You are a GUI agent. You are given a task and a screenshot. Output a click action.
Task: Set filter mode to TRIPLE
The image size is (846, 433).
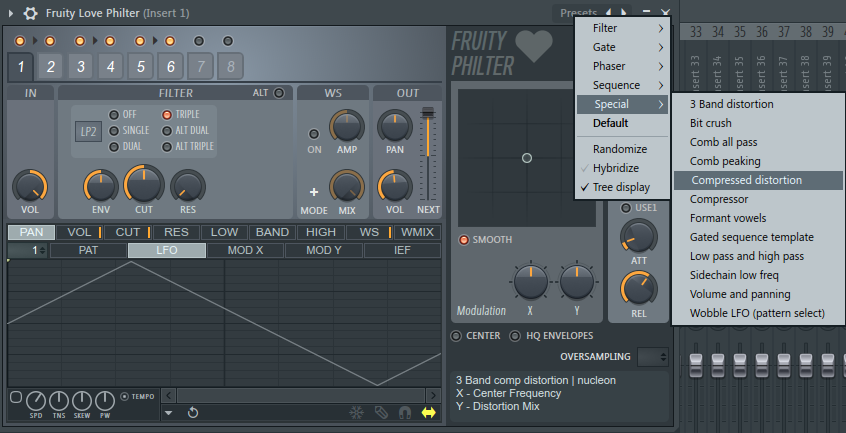167,114
